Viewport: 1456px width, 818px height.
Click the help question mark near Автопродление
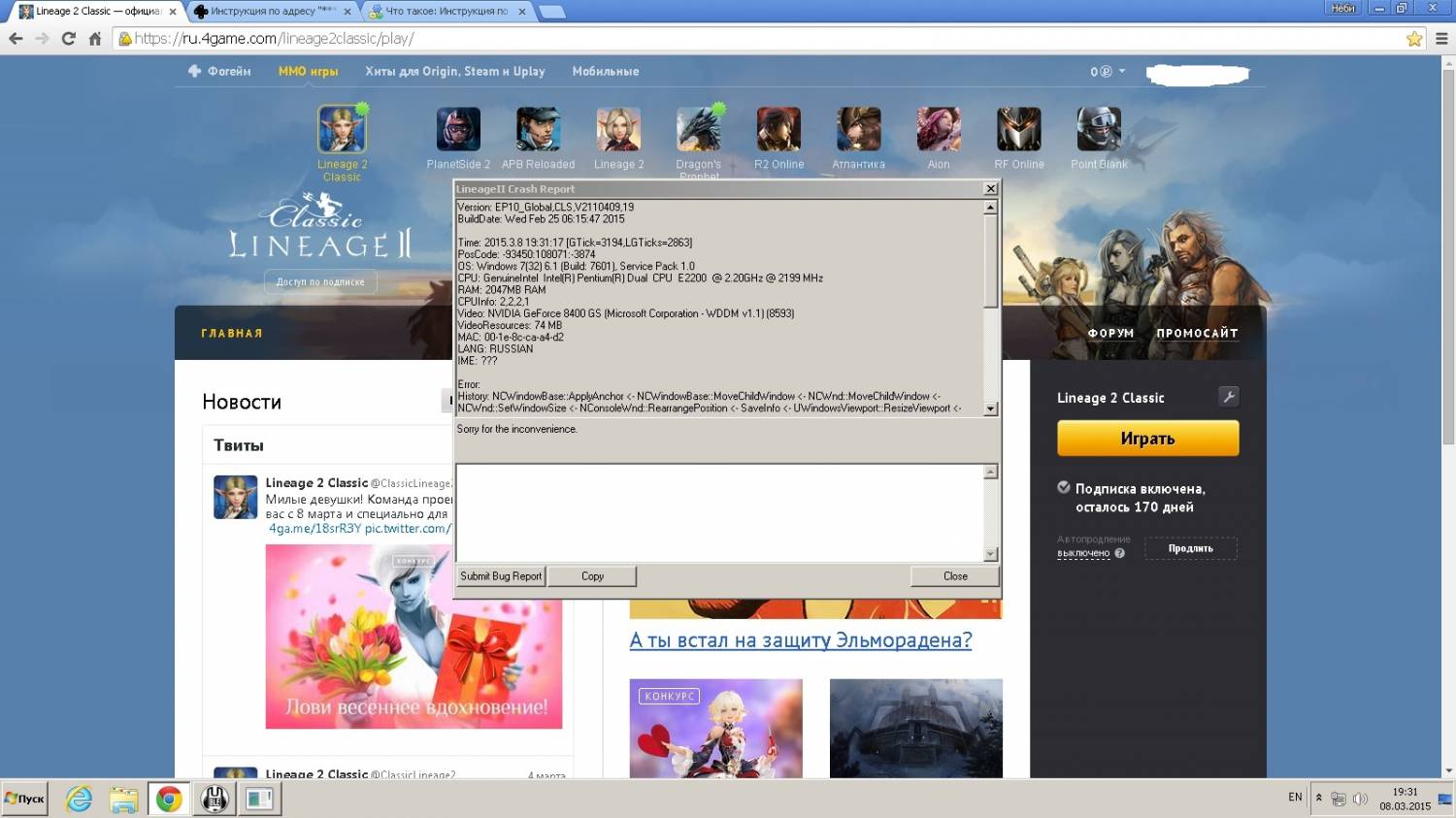point(1120,553)
